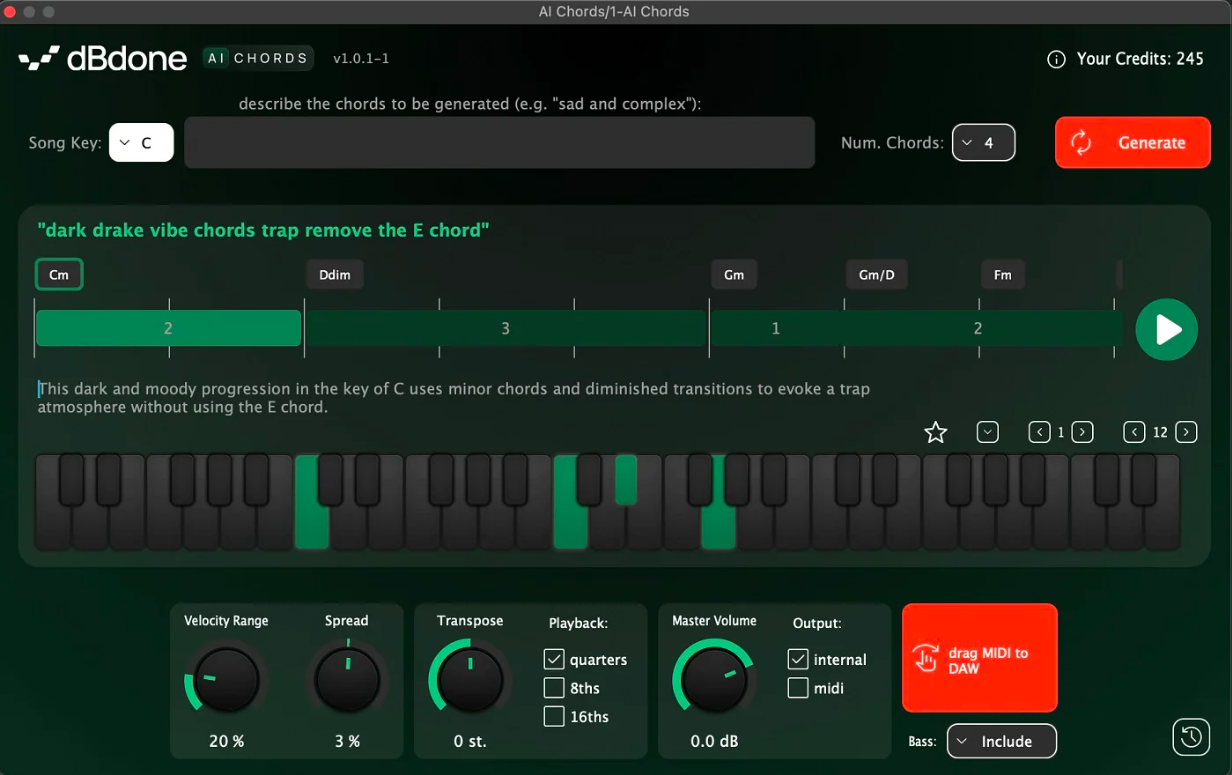The image size is (1232, 775).
Task: Click the 0 st. transpose value
Action: 470,741
